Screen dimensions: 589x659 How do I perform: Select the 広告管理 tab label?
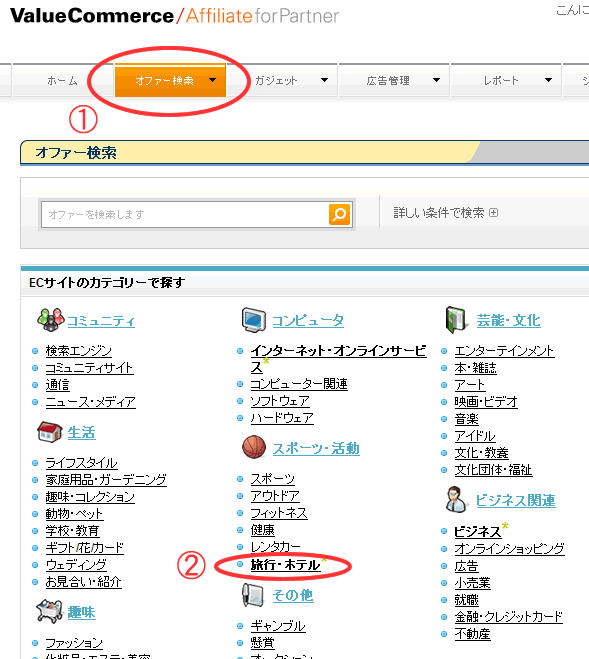click(x=388, y=80)
